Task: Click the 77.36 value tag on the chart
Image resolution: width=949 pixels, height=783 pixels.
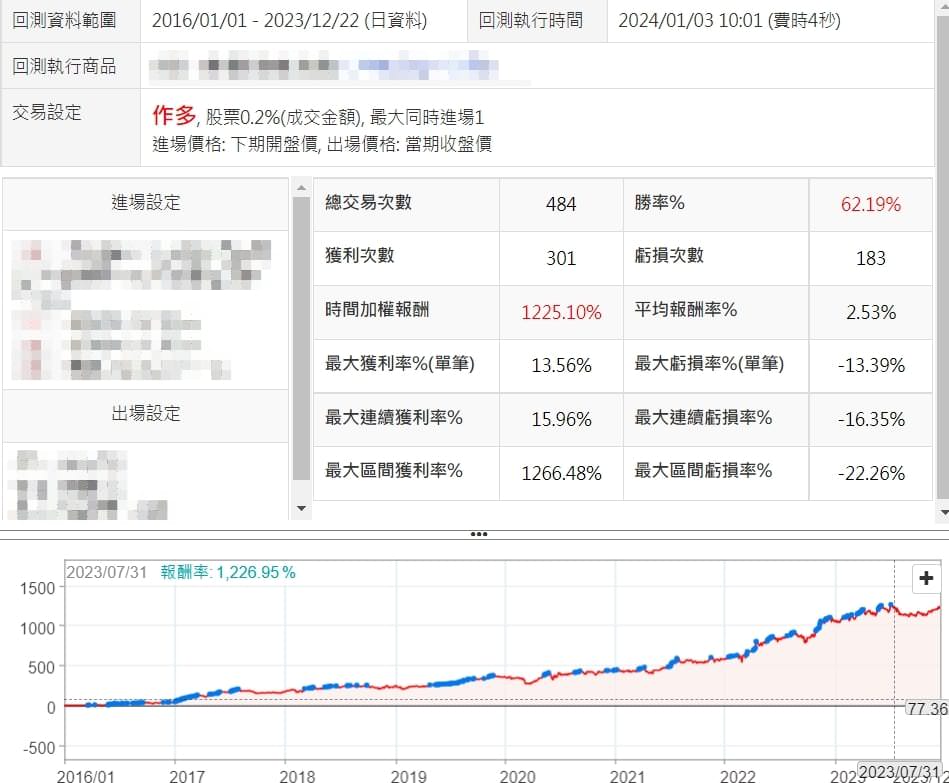Action: 926,708
